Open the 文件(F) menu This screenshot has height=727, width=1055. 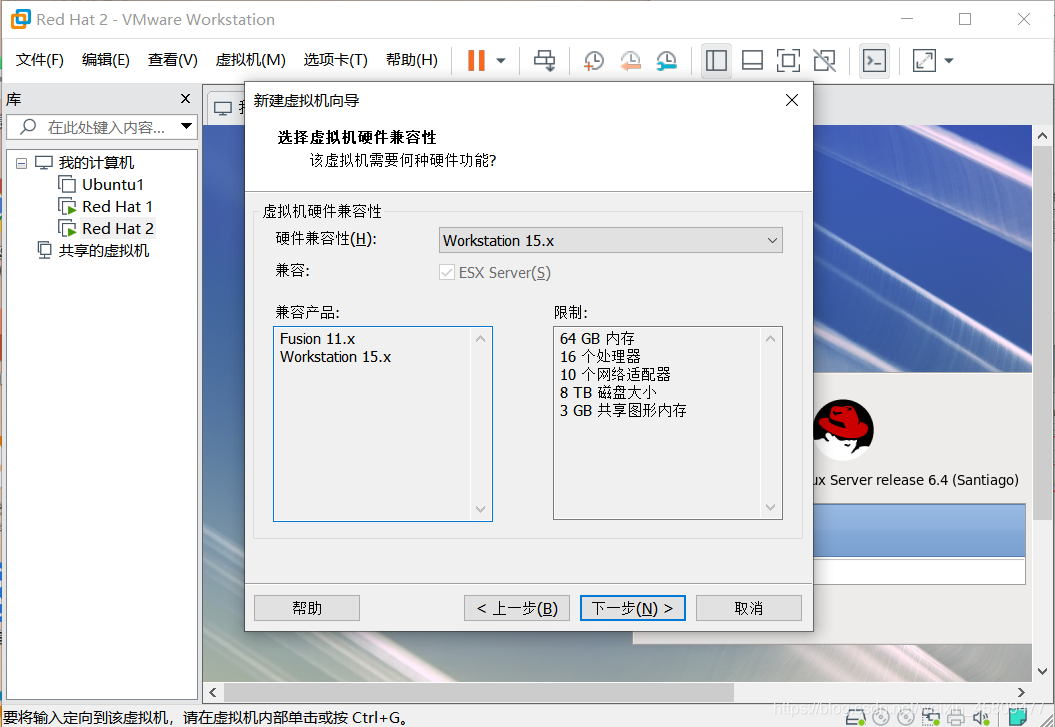(40, 60)
